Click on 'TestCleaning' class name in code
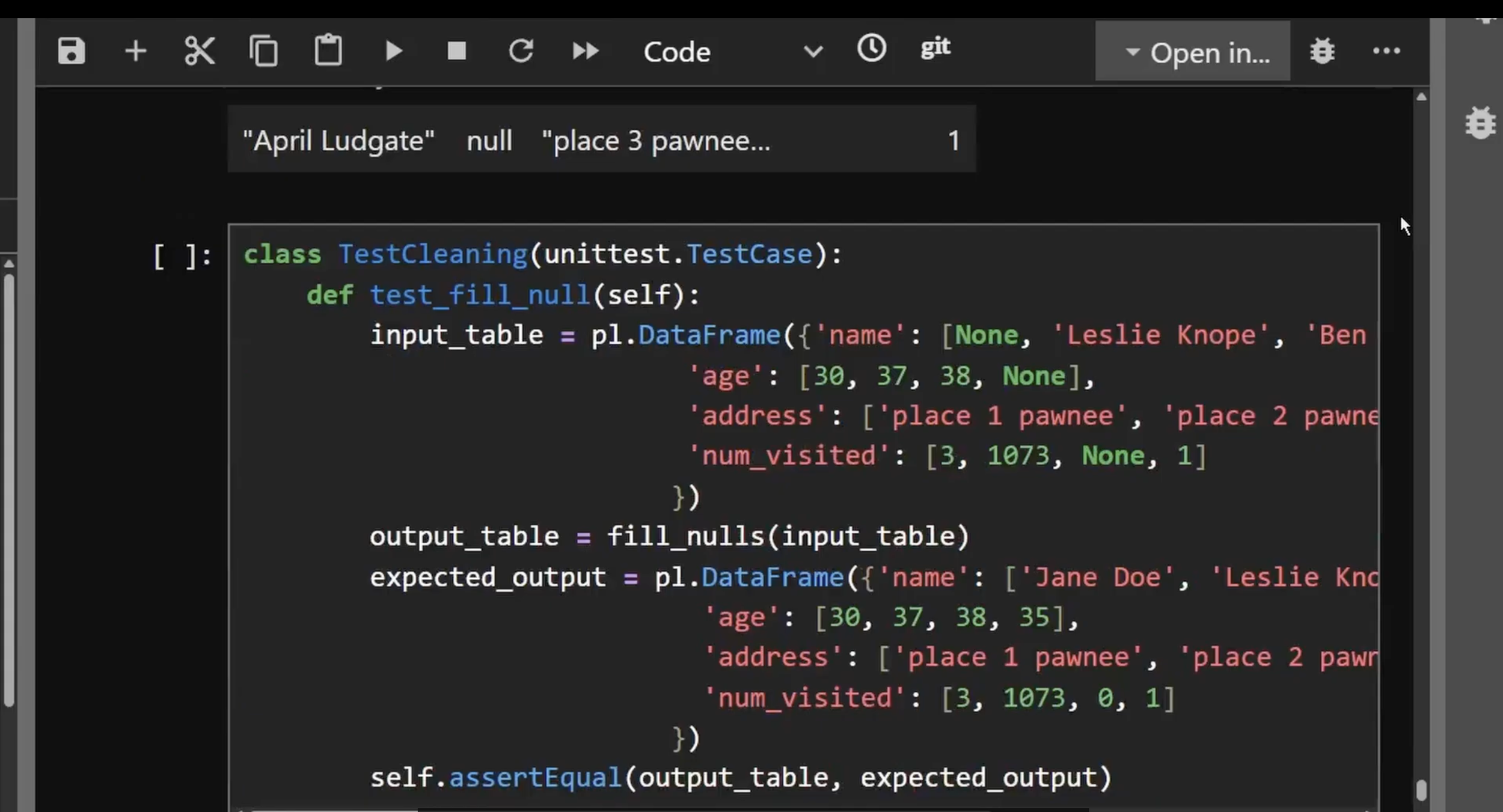Viewport: 1503px width, 812px height. pos(433,254)
